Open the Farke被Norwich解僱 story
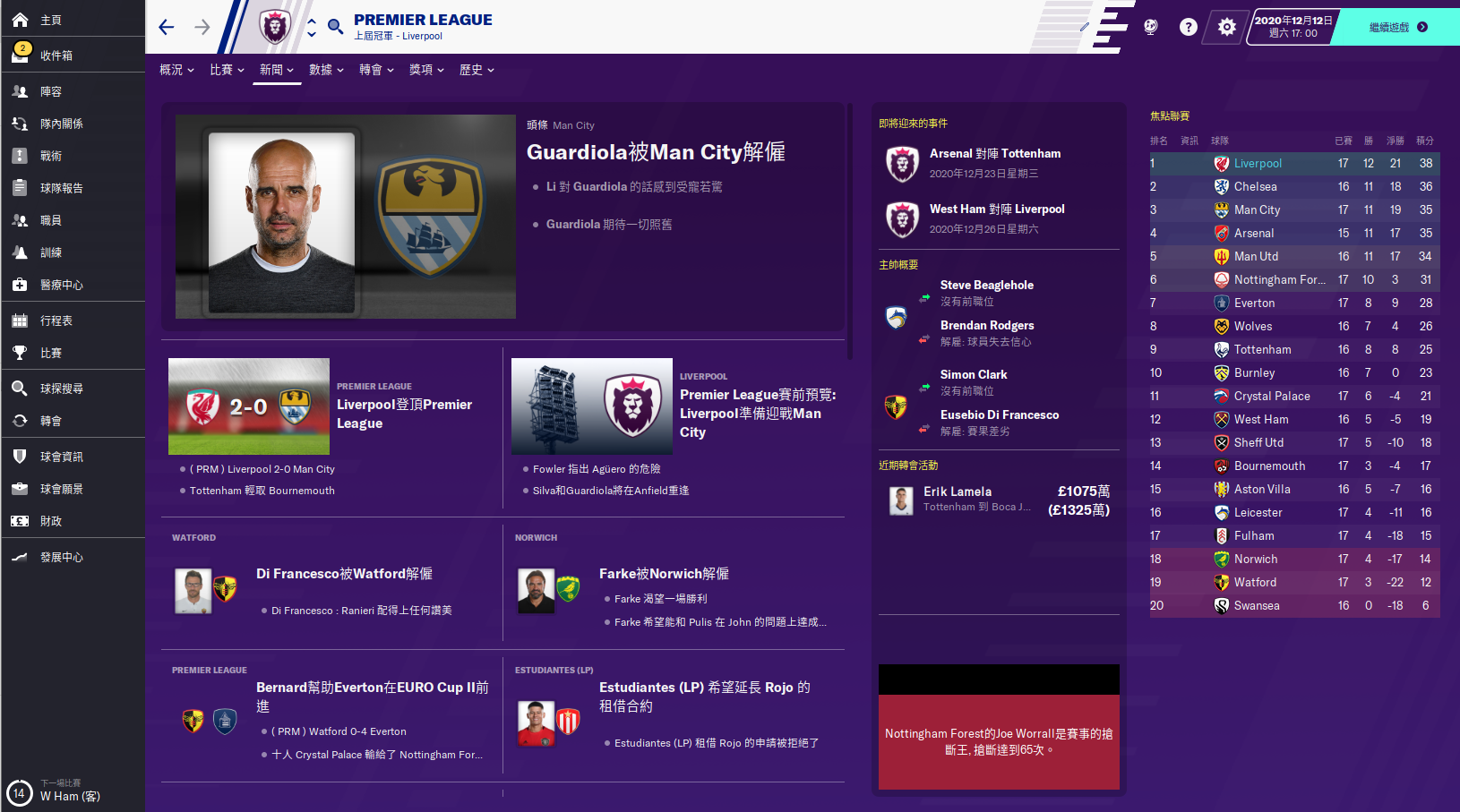 (x=664, y=574)
